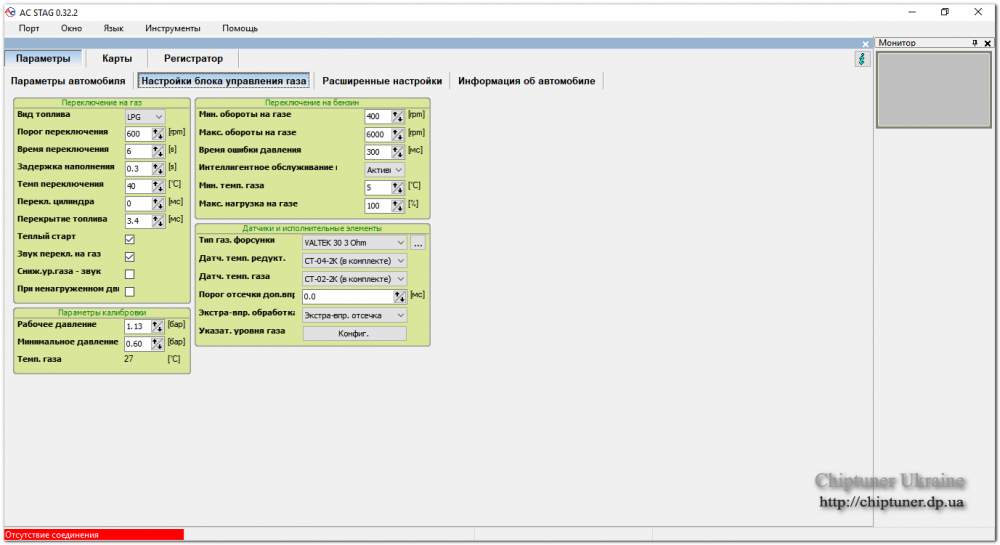Adjust Мин. темп. газа spinner

point(397,187)
